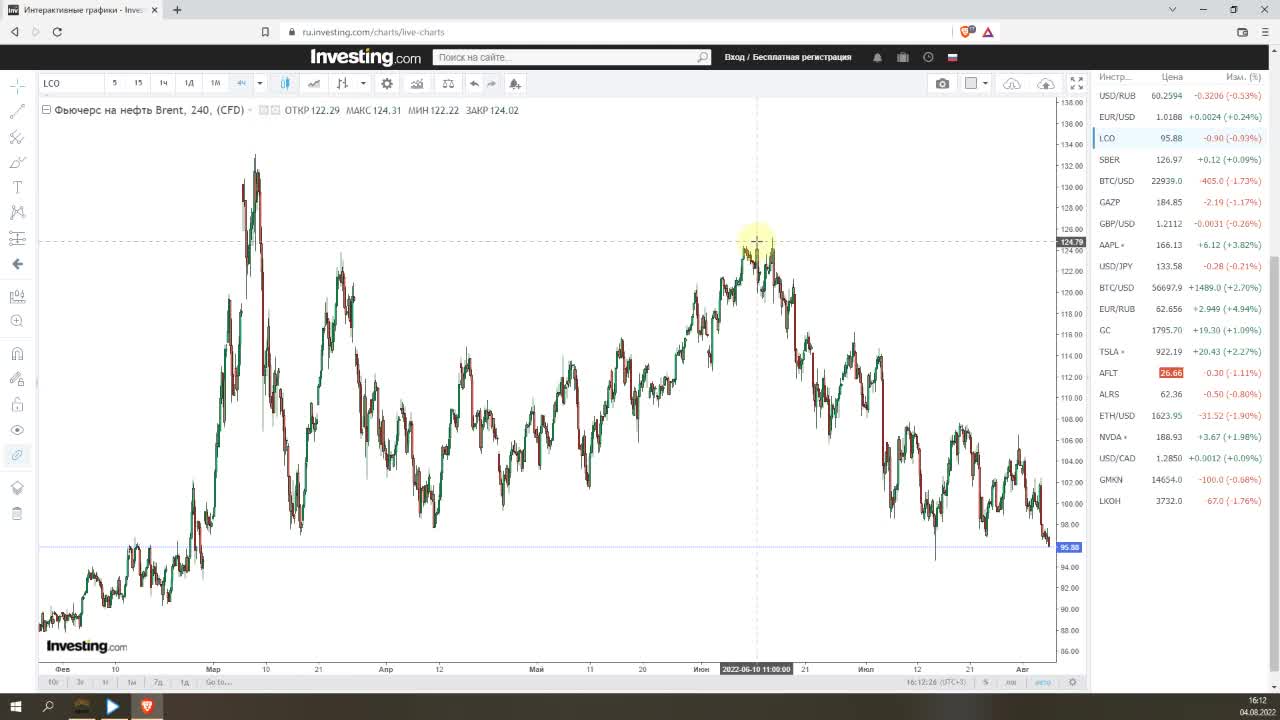Click the LCO symbol input field

[x=70, y=83]
